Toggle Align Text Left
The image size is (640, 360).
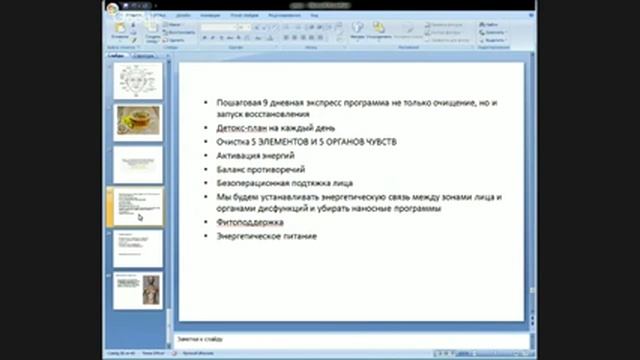point(286,38)
